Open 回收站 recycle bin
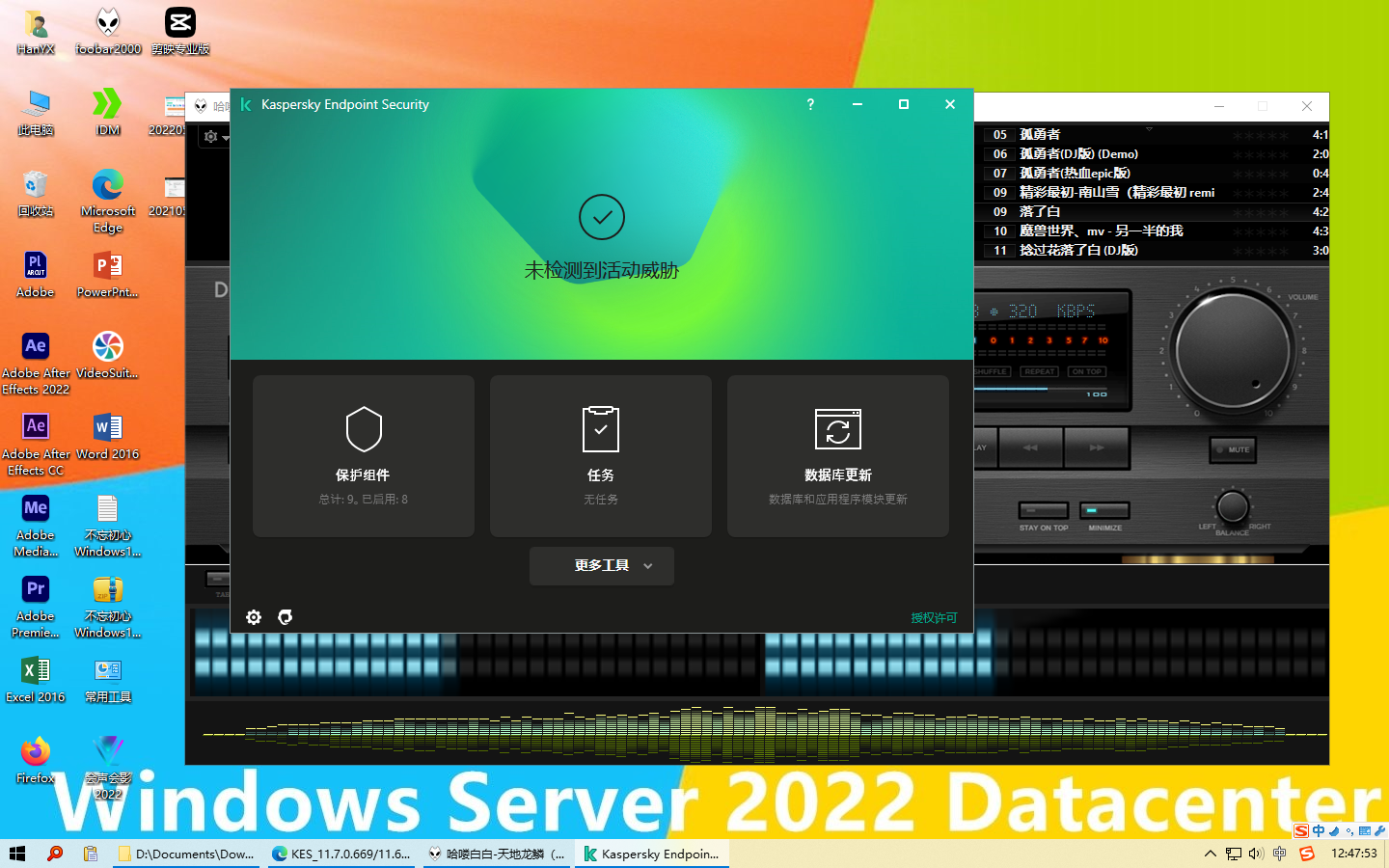The height and width of the screenshot is (868, 1389). click(36, 193)
